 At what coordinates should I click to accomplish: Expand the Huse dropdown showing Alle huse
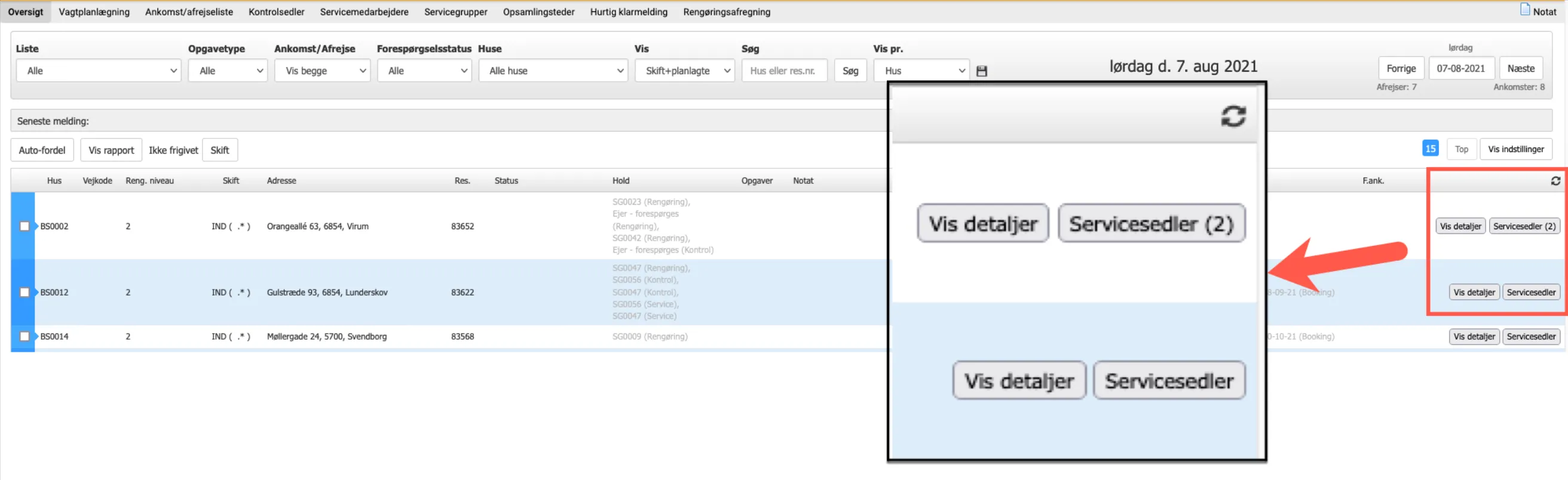tap(553, 70)
